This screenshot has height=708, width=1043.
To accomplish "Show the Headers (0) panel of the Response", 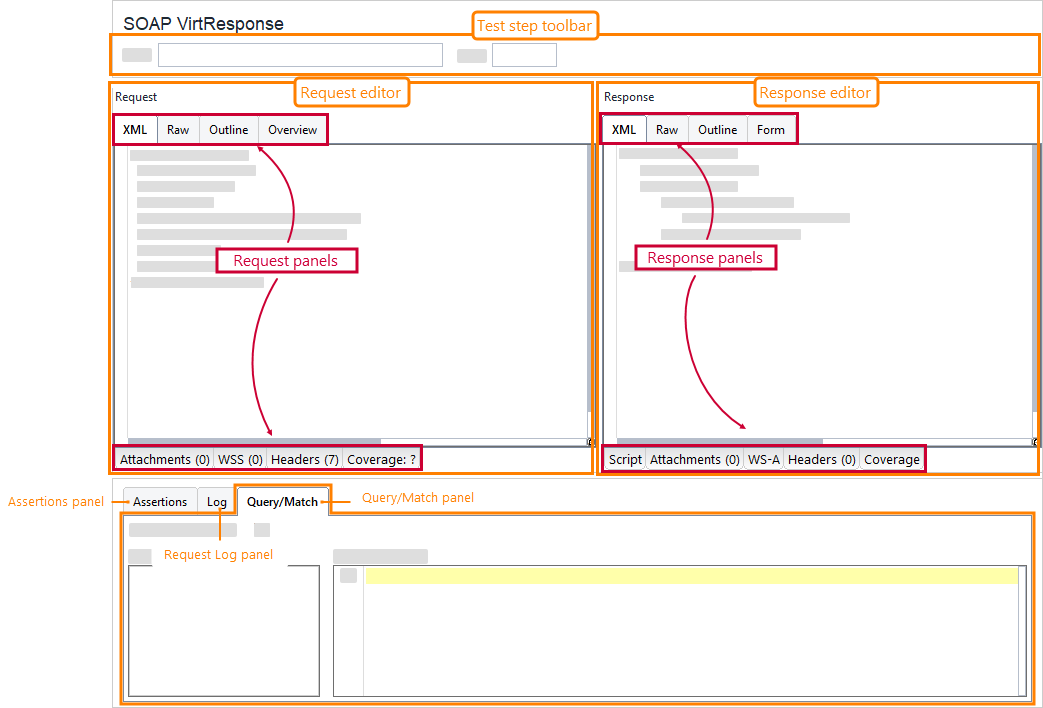I will (821, 459).
